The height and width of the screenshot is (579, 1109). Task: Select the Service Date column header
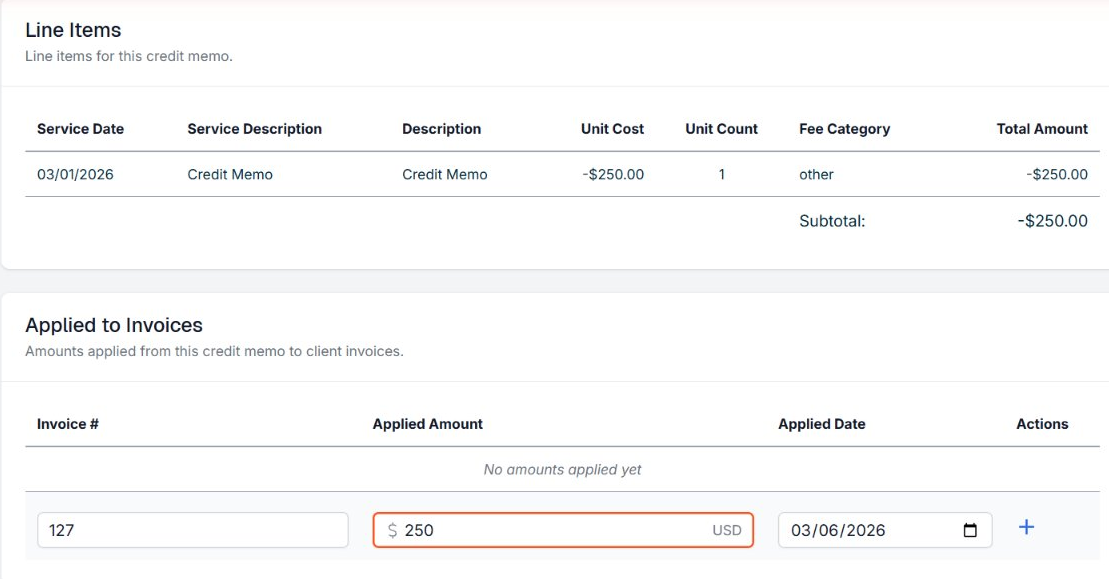point(80,129)
